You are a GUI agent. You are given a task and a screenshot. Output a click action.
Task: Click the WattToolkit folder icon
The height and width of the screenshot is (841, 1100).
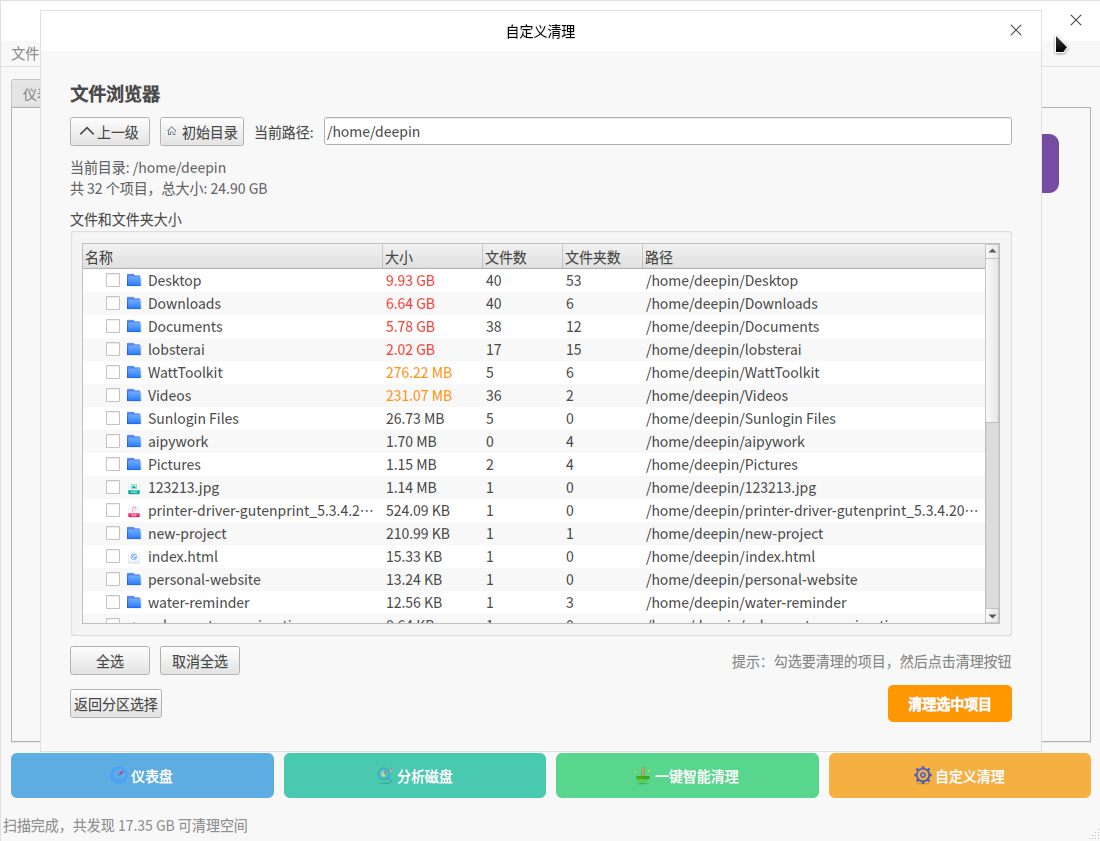[134, 373]
